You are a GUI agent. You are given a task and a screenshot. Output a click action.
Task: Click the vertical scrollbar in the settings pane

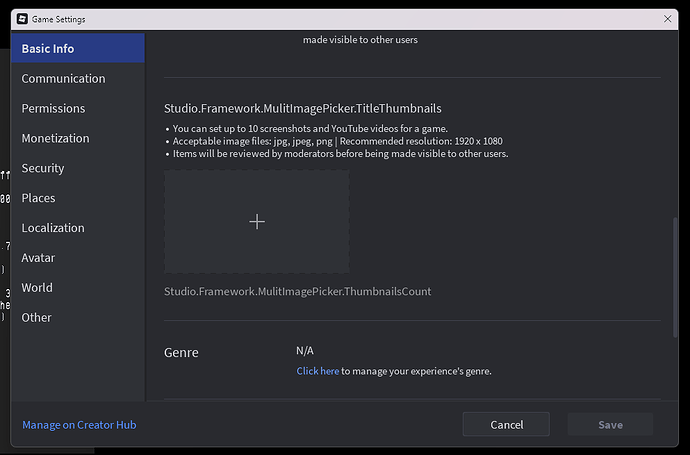675,277
